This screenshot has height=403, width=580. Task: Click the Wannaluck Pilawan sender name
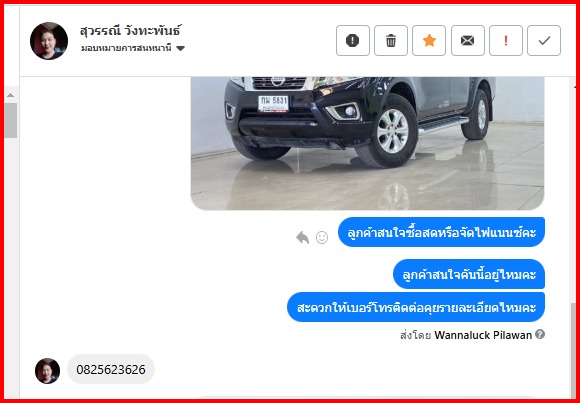pos(483,335)
